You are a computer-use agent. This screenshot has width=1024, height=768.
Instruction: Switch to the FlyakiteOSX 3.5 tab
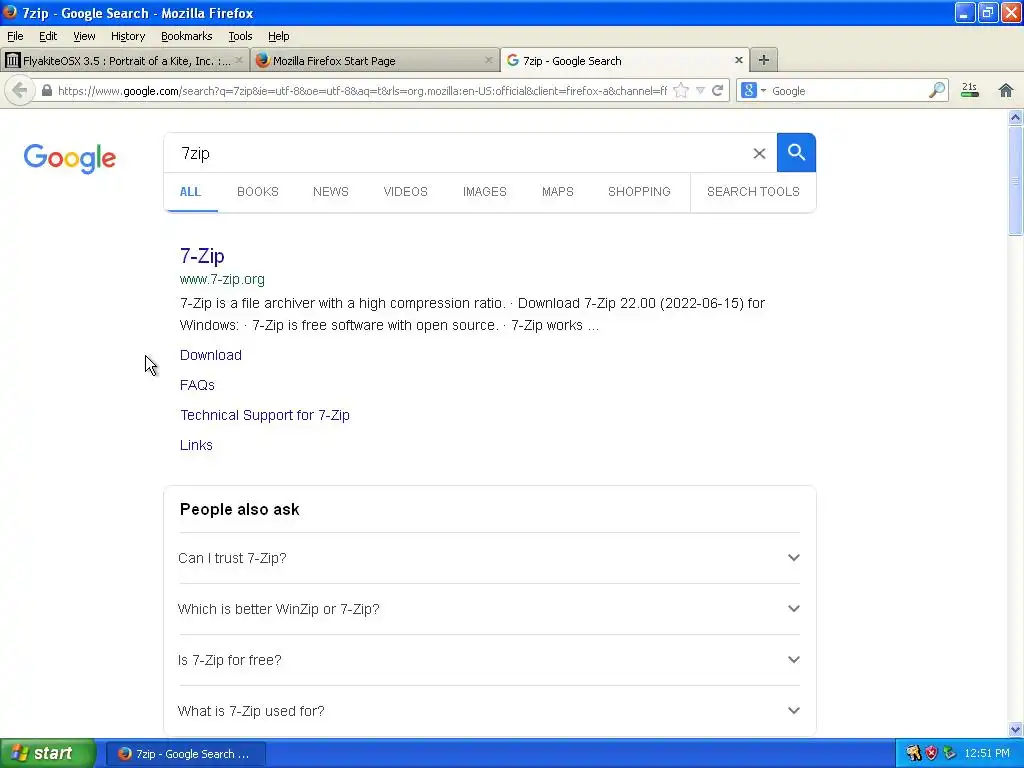[125, 60]
